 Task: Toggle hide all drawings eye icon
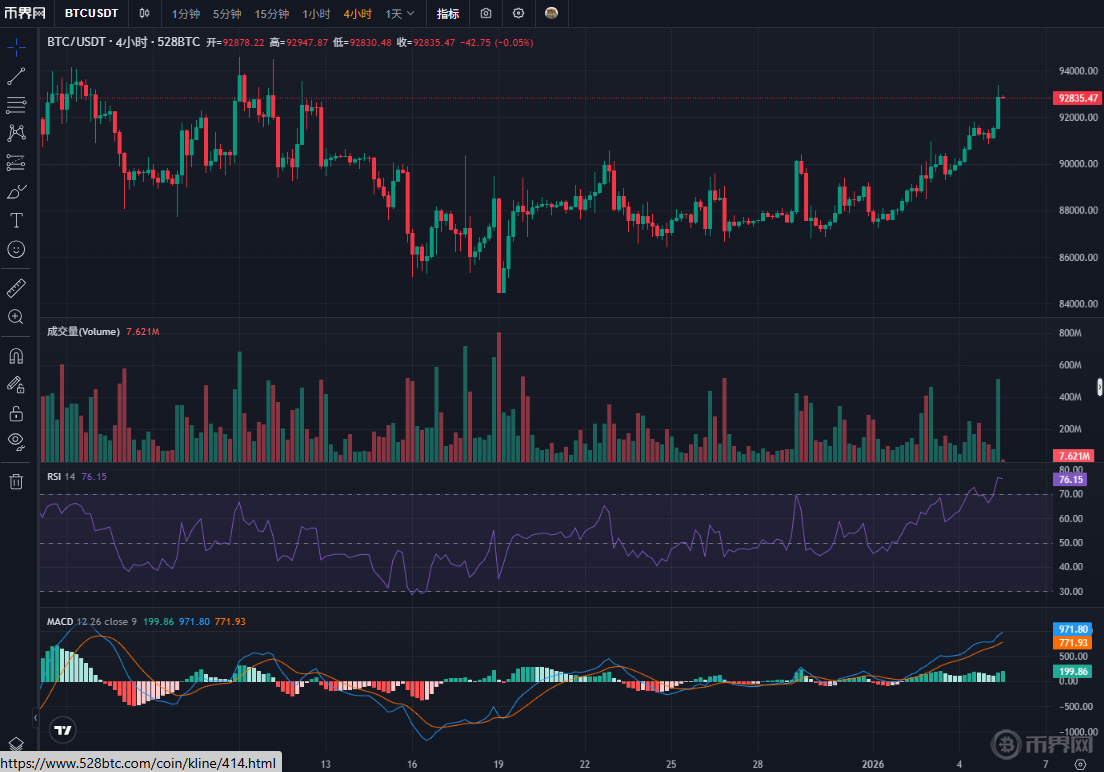(16, 441)
